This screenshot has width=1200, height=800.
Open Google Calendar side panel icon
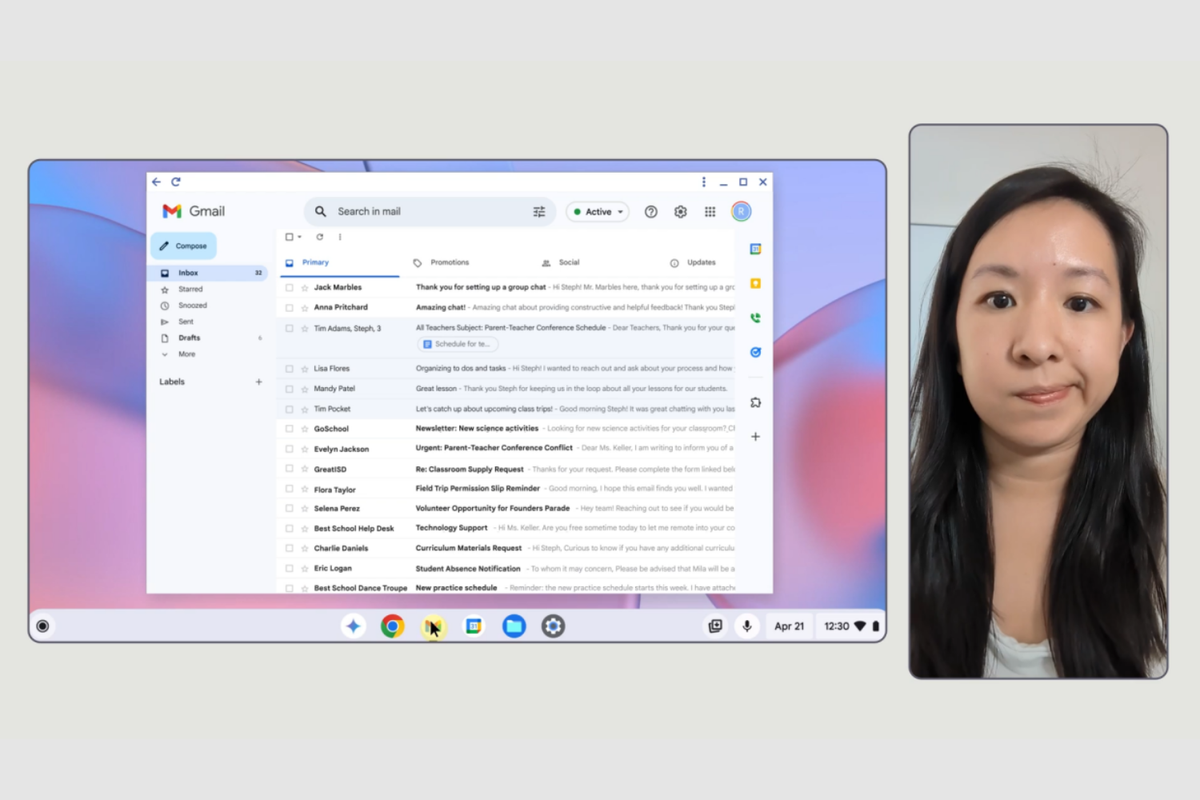[x=756, y=249]
